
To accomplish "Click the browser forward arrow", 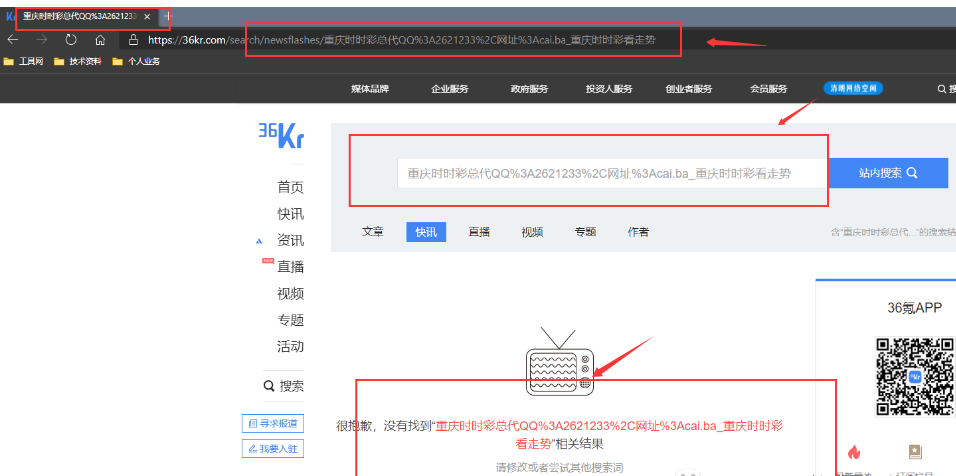I will [41, 40].
